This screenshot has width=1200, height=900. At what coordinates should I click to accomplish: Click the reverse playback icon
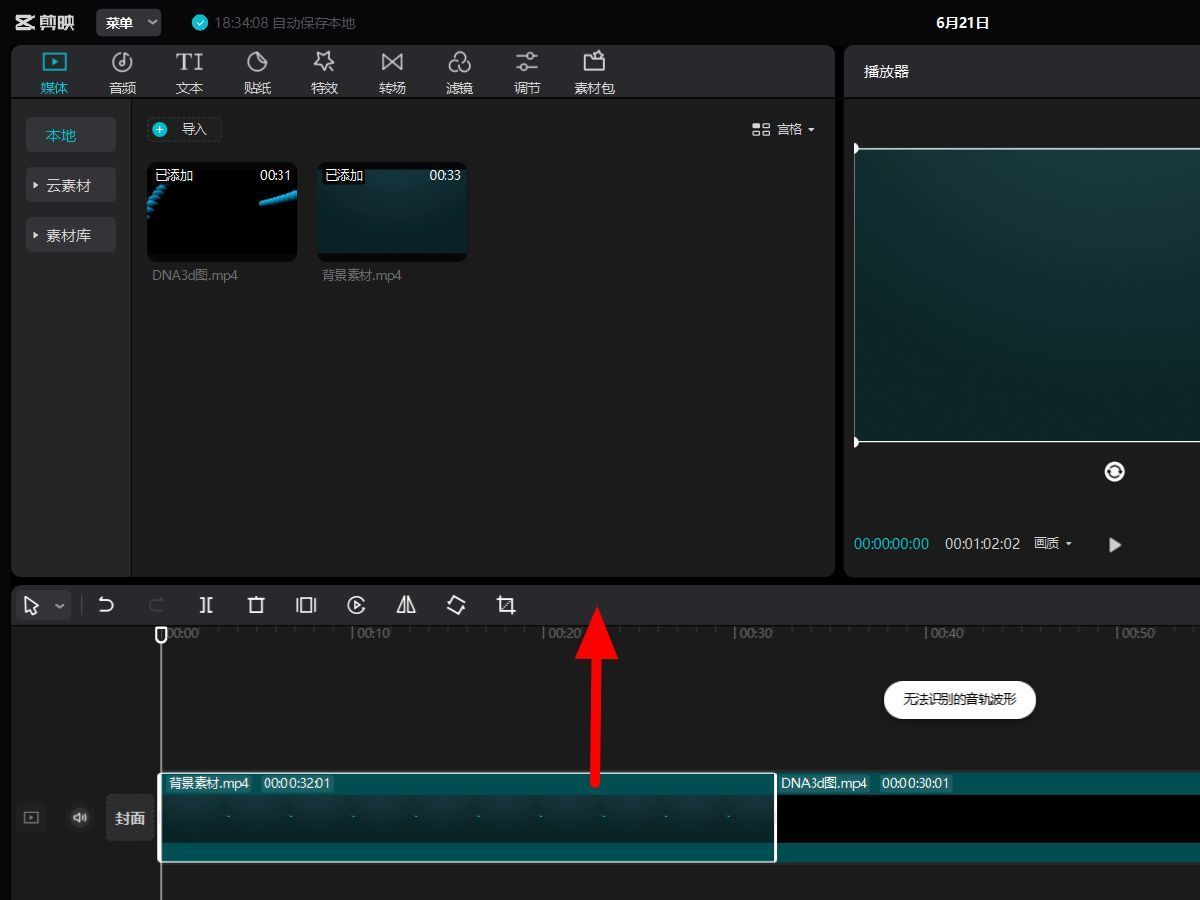point(356,605)
